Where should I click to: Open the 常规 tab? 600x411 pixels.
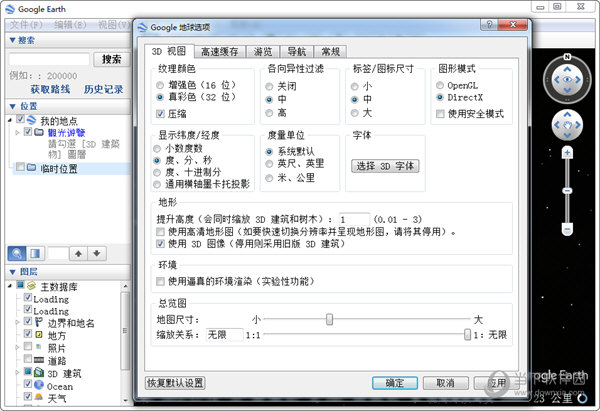point(330,52)
